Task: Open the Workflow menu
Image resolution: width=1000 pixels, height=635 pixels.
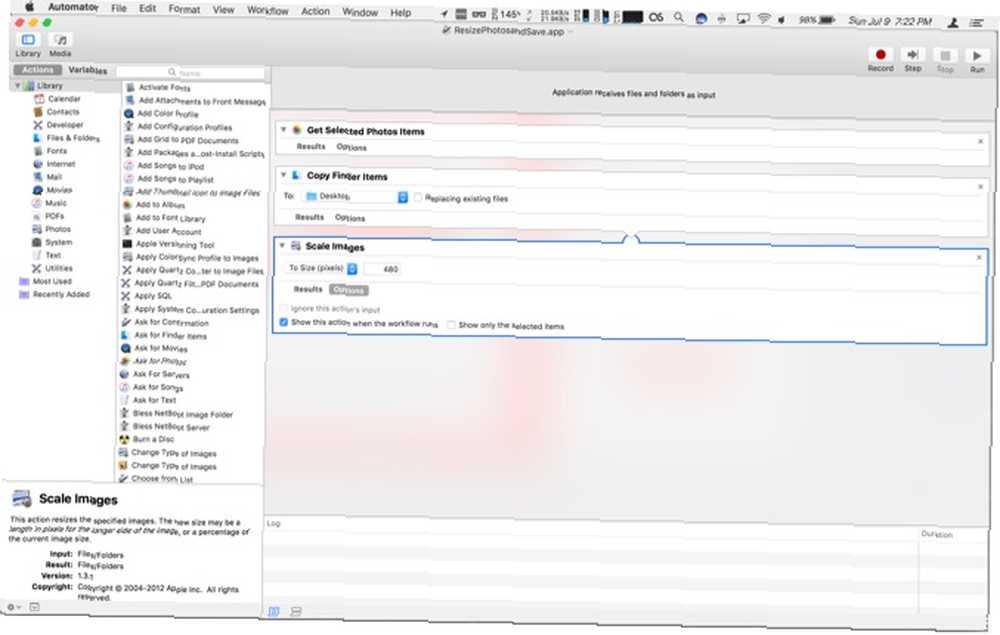Action: coord(267,10)
